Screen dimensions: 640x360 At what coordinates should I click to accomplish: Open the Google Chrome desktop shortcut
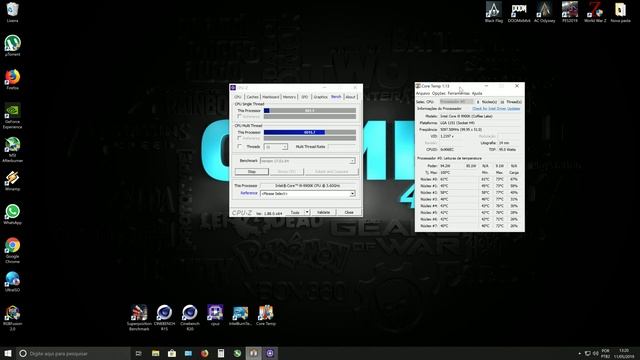click(x=12, y=251)
